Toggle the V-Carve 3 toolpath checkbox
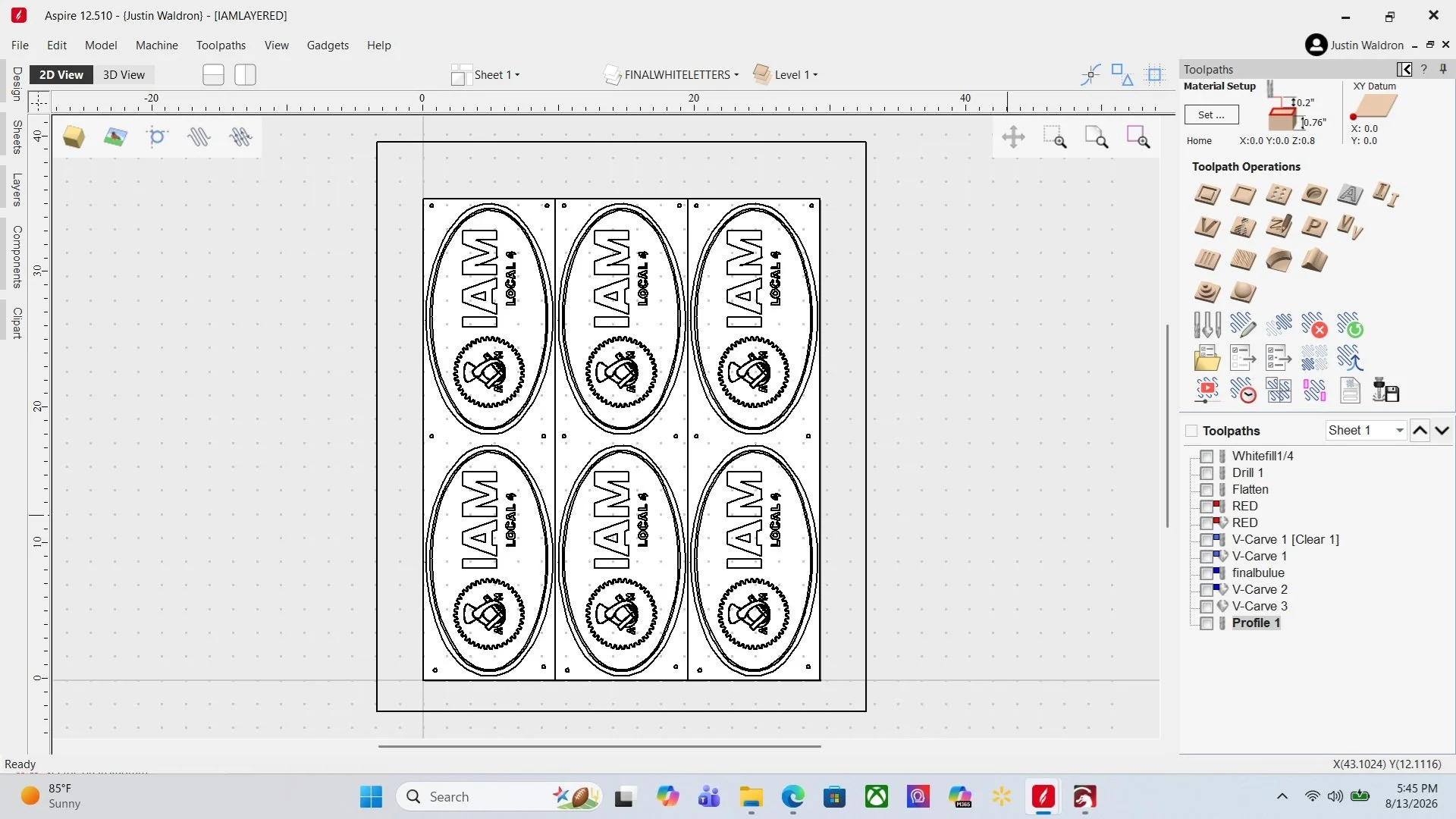 (x=1207, y=606)
